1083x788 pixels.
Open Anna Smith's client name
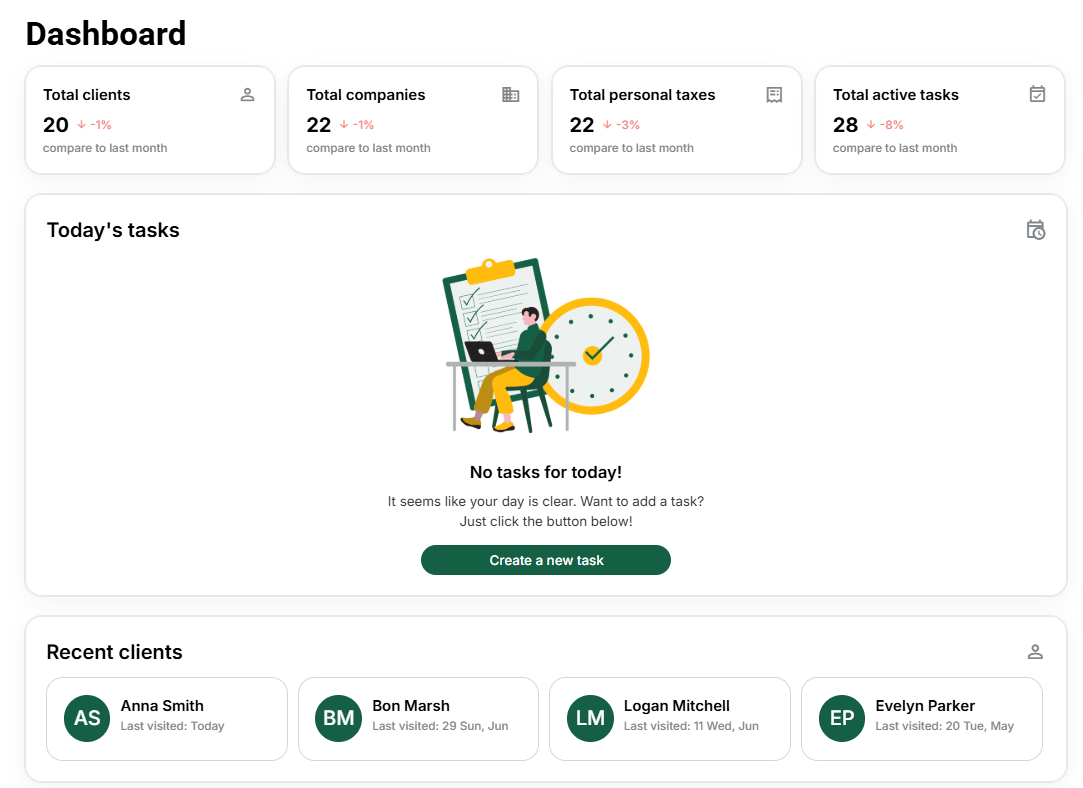pyautogui.click(x=162, y=706)
